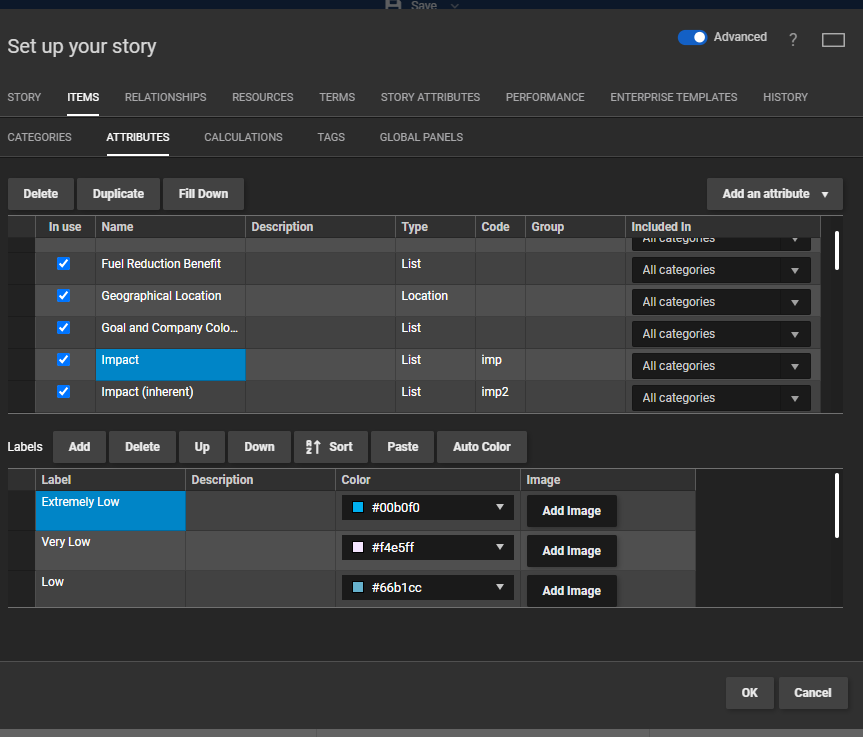Image resolution: width=863 pixels, height=737 pixels.
Task: Select the Fuel Reduction Benefit name cell
Action: tap(171, 269)
